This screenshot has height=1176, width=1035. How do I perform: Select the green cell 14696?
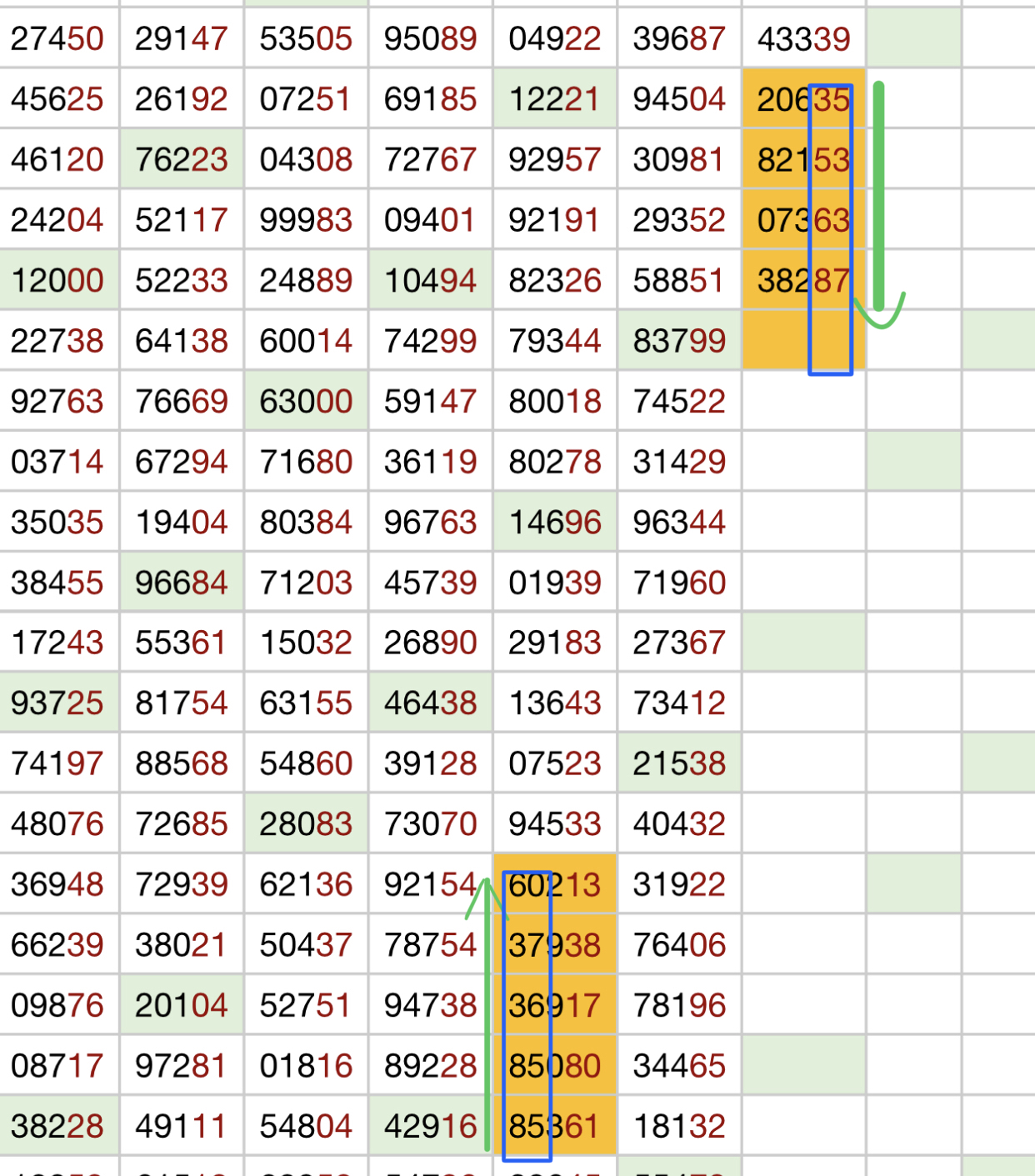555,522
